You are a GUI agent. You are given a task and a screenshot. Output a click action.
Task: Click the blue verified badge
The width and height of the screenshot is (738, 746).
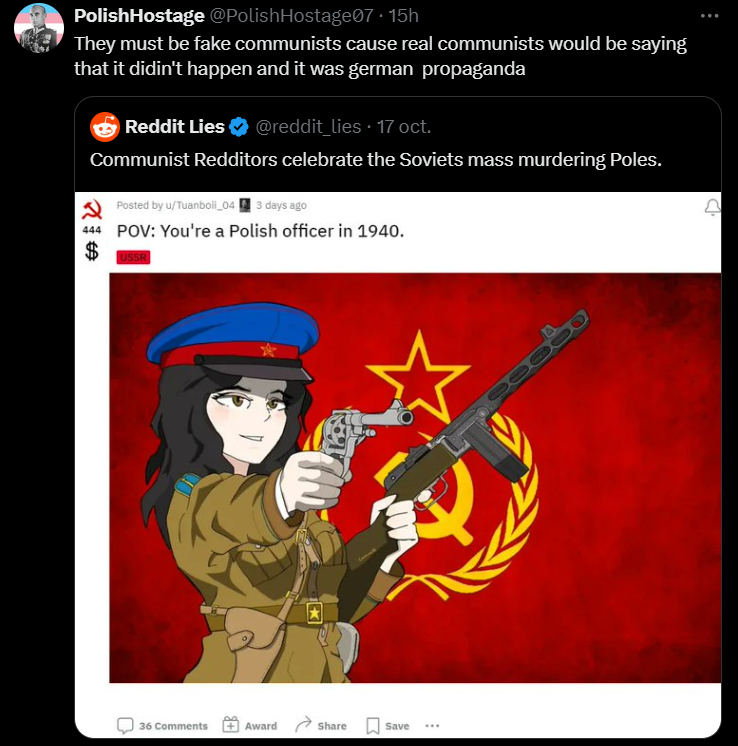point(239,127)
